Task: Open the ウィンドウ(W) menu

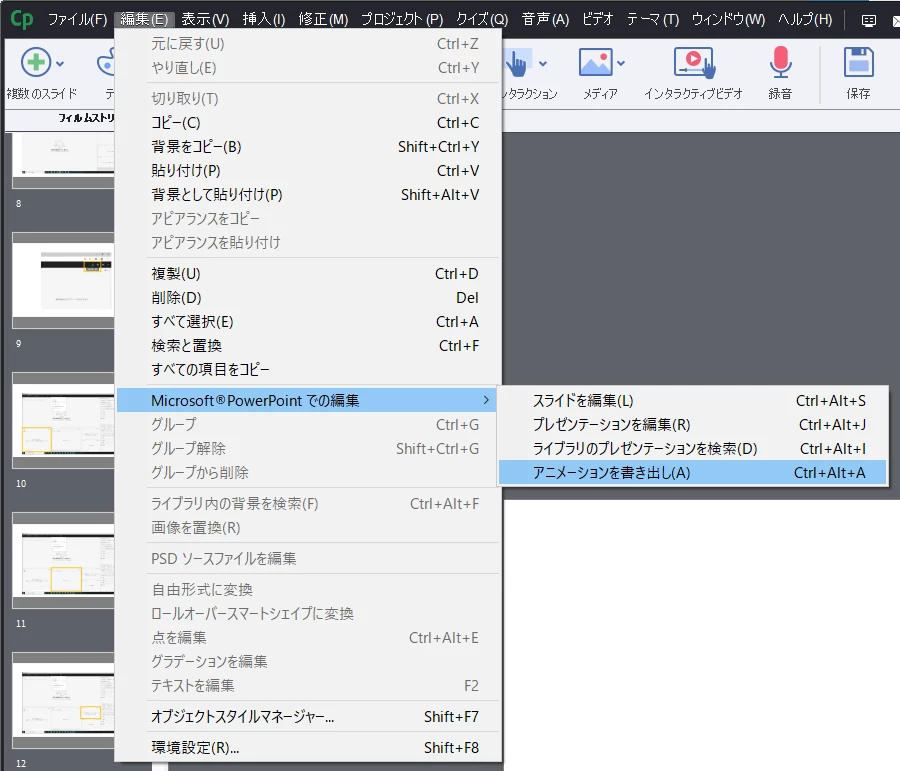Action: click(x=728, y=20)
